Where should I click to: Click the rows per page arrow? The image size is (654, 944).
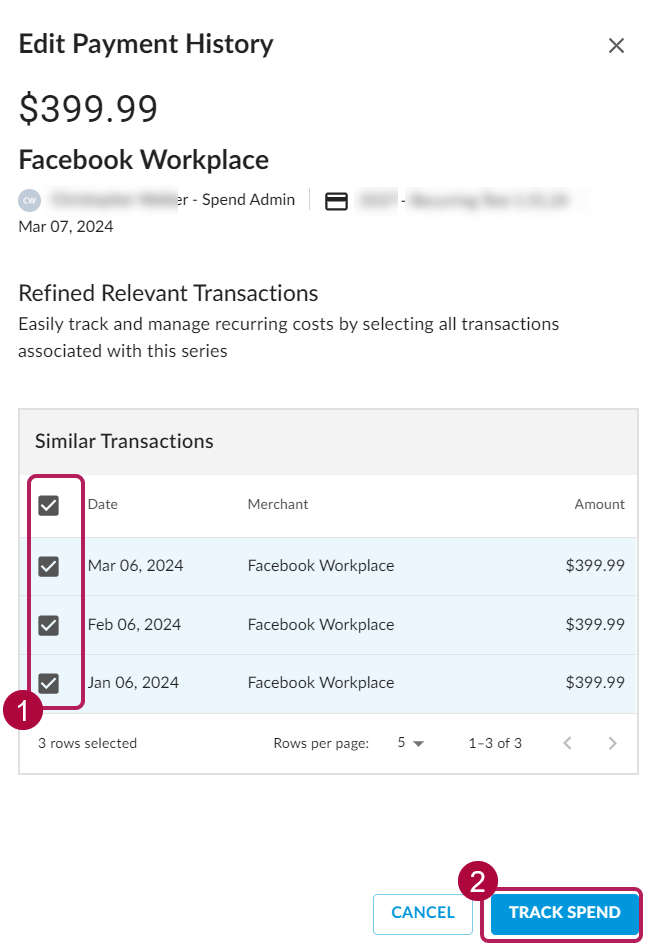tap(419, 744)
